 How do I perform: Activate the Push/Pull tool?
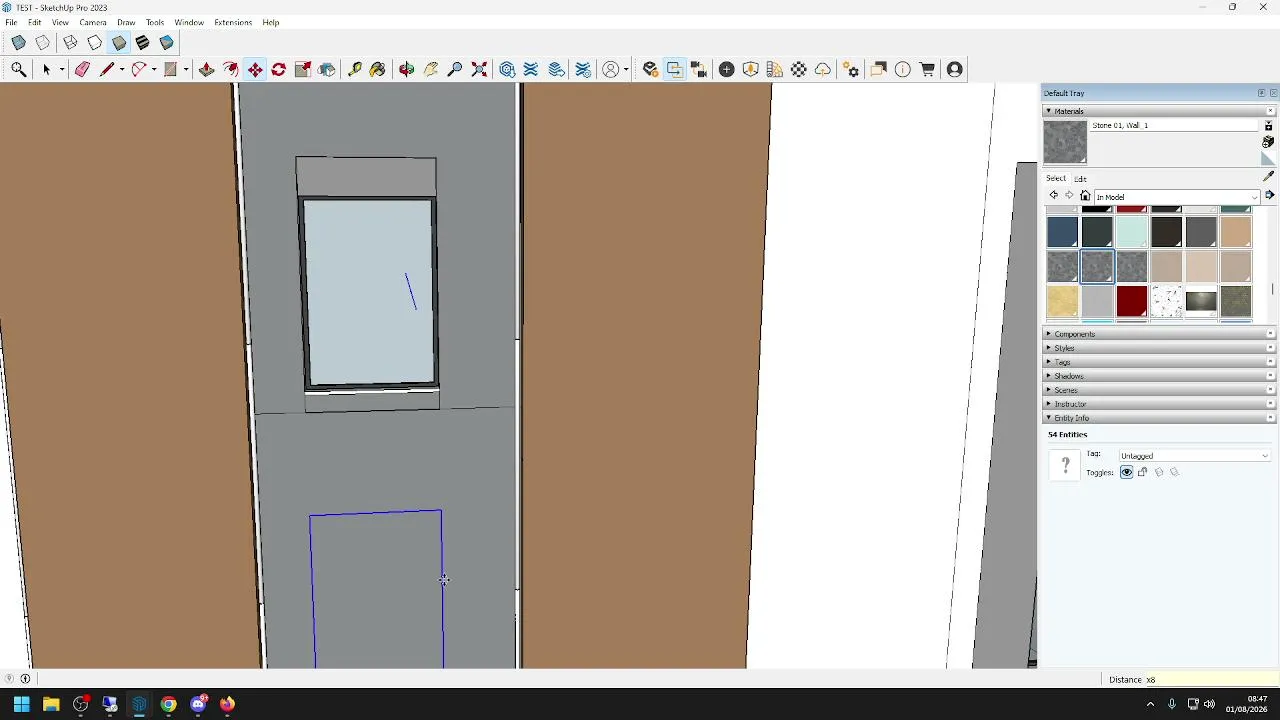click(207, 69)
